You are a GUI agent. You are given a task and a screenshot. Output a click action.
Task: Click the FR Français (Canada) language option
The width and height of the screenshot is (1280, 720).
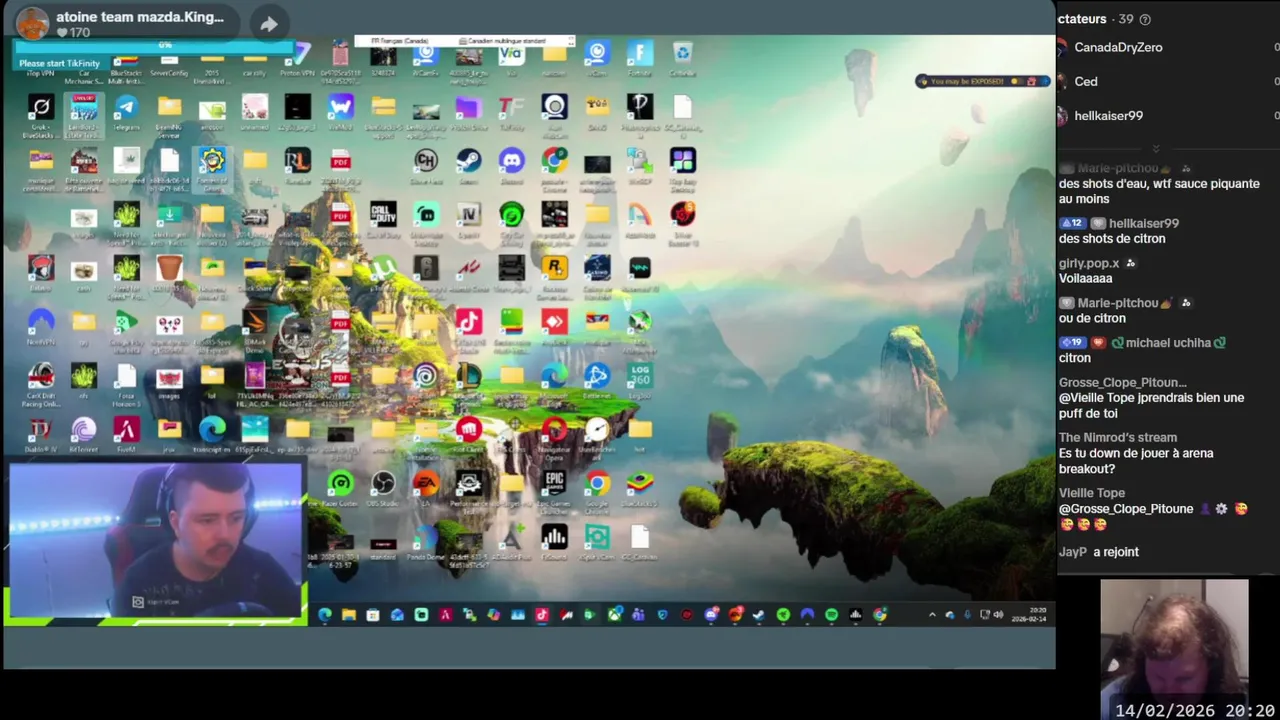[400, 41]
